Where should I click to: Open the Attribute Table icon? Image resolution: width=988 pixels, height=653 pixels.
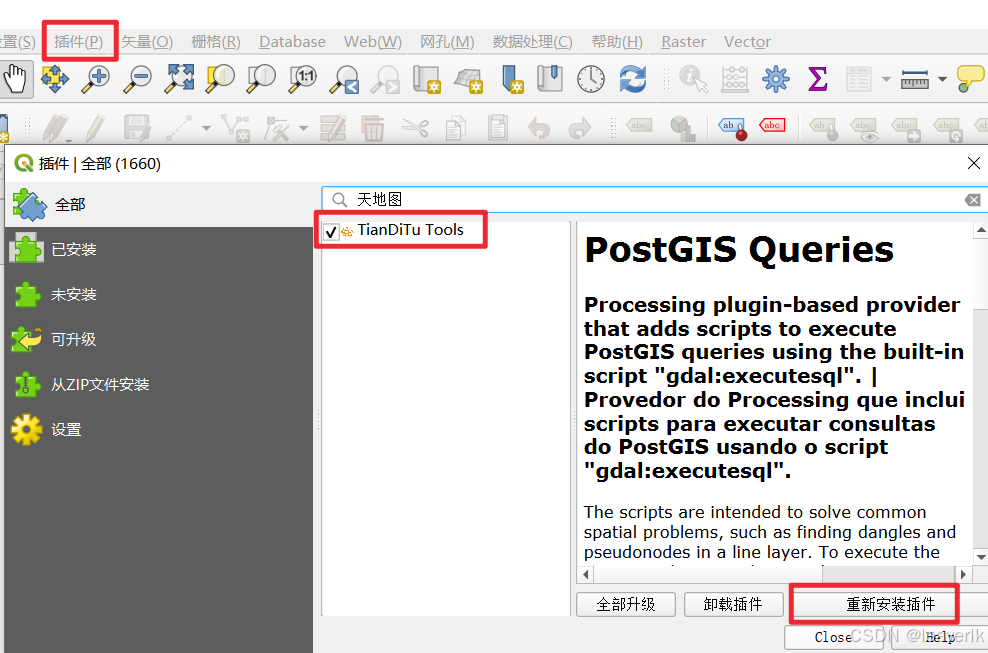[x=858, y=79]
